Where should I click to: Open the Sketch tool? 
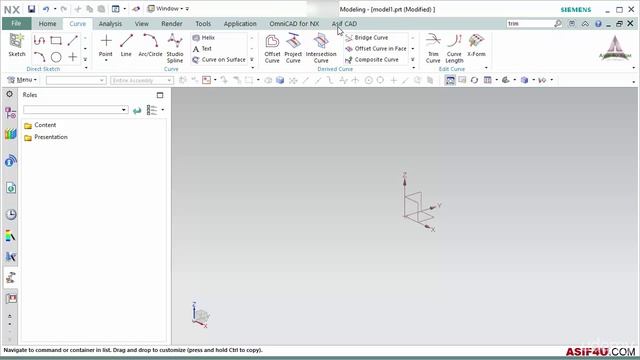[x=17, y=45]
